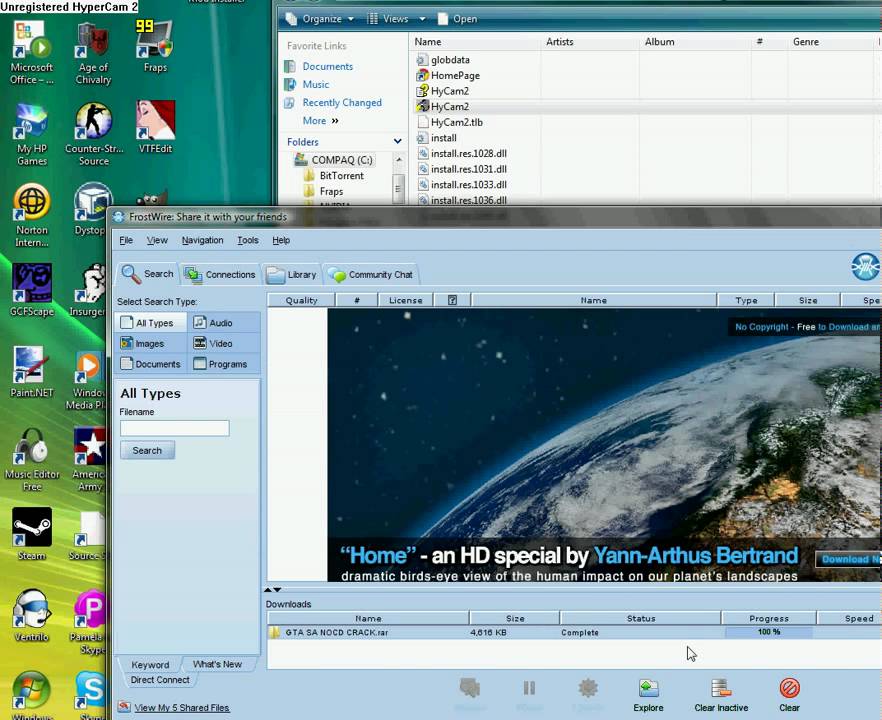Launch Age of Chivalry desktop icon
This screenshot has width=882, height=720.
tap(93, 52)
